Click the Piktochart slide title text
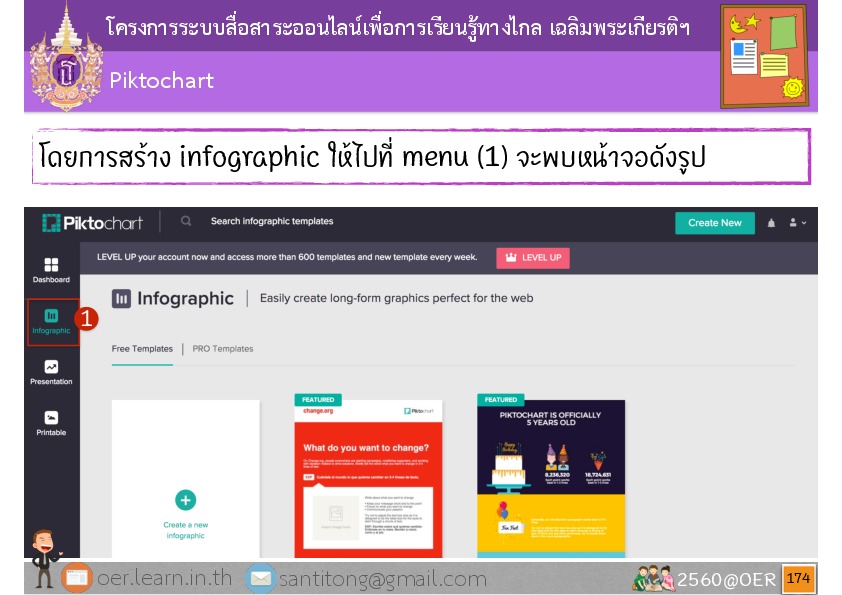 (x=162, y=81)
